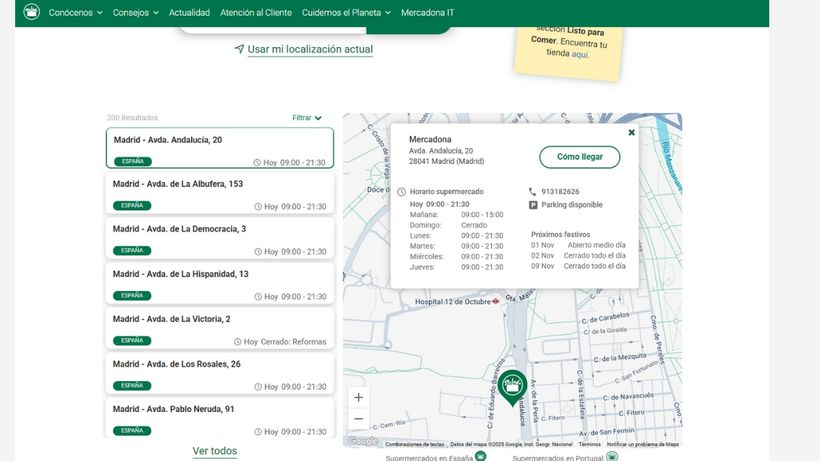Click the Mercadona logo in the header
This screenshot has width=820, height=461.
coord(31,13)
